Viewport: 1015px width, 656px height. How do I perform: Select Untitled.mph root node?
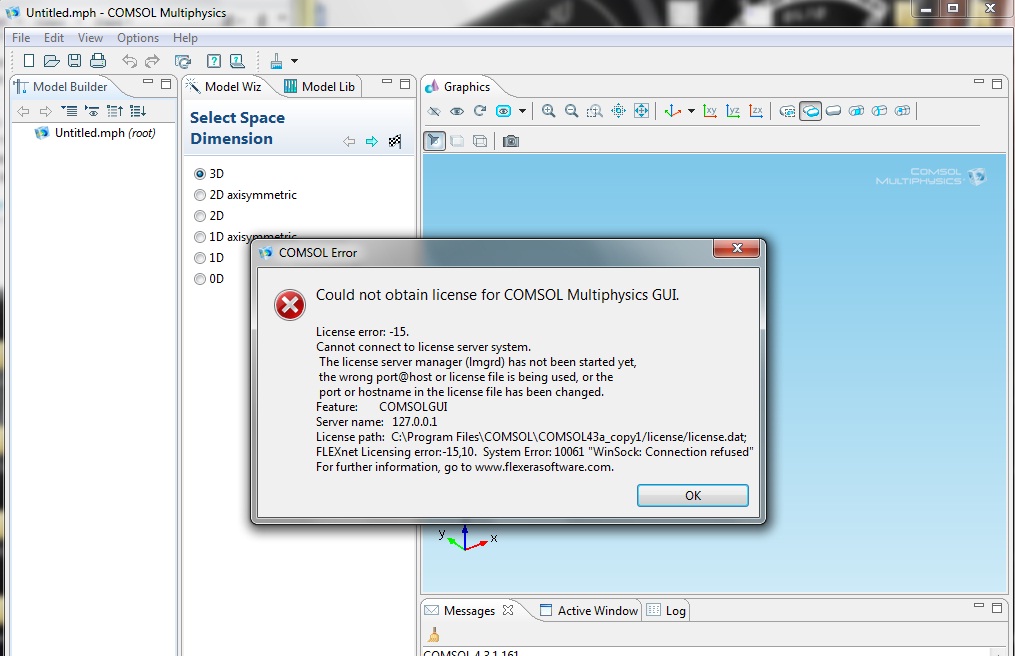pyautogui.click(x=95, y=133)
